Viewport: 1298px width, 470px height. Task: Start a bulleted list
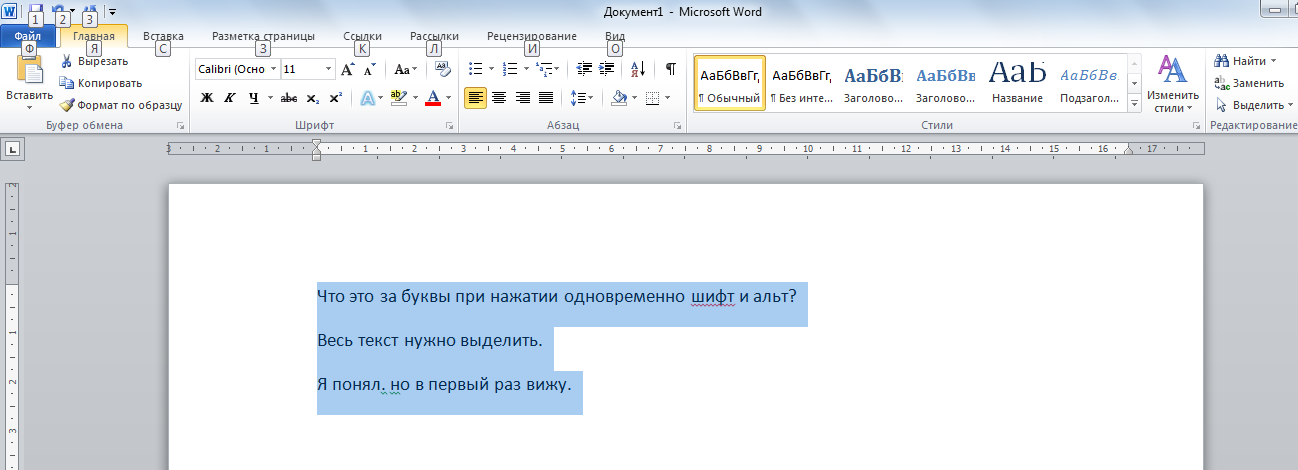tap(476, 69)
